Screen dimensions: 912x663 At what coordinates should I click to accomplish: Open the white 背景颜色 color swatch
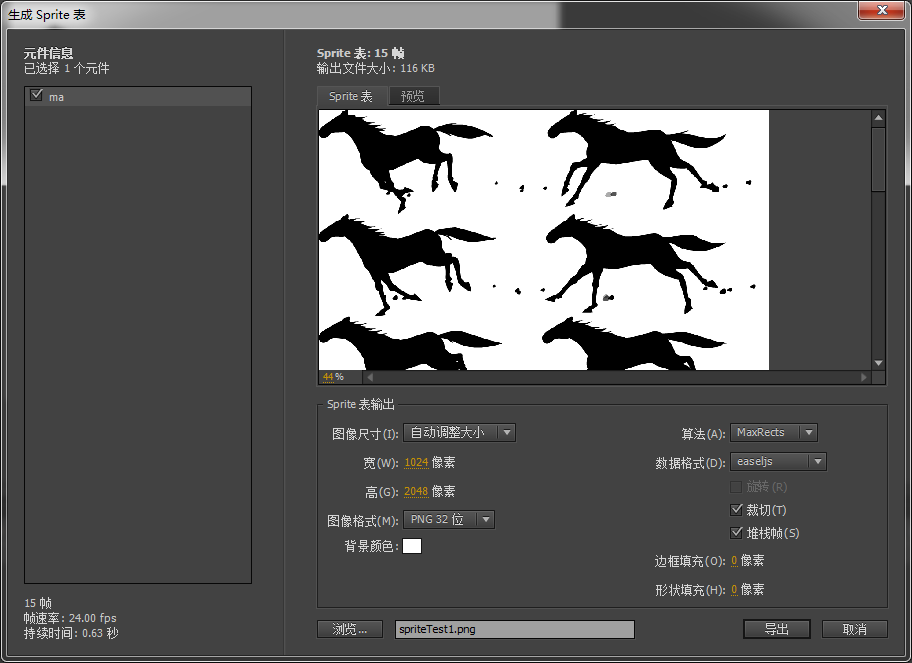(x=412, y=546)
